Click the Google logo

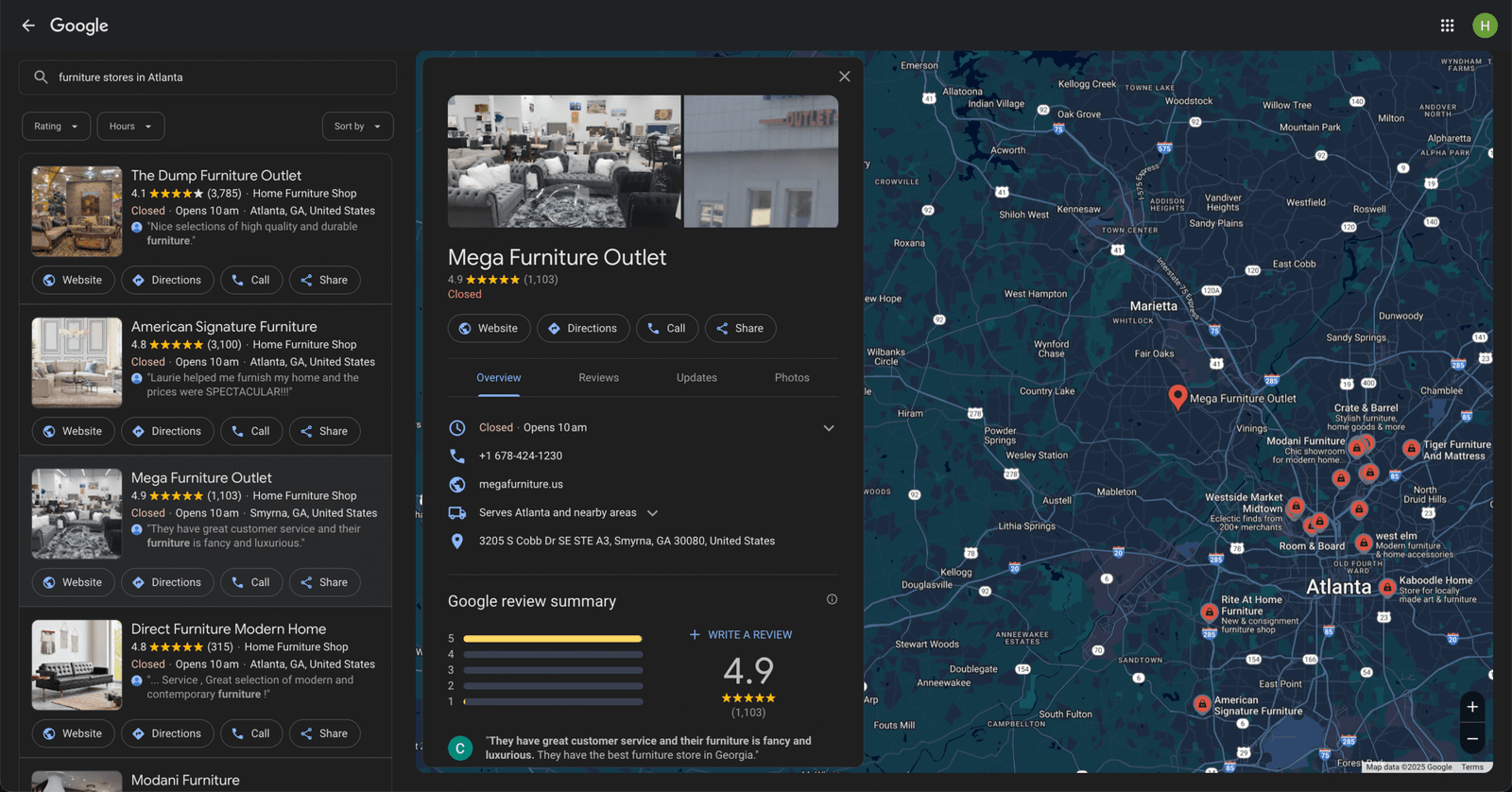point(79,26)
